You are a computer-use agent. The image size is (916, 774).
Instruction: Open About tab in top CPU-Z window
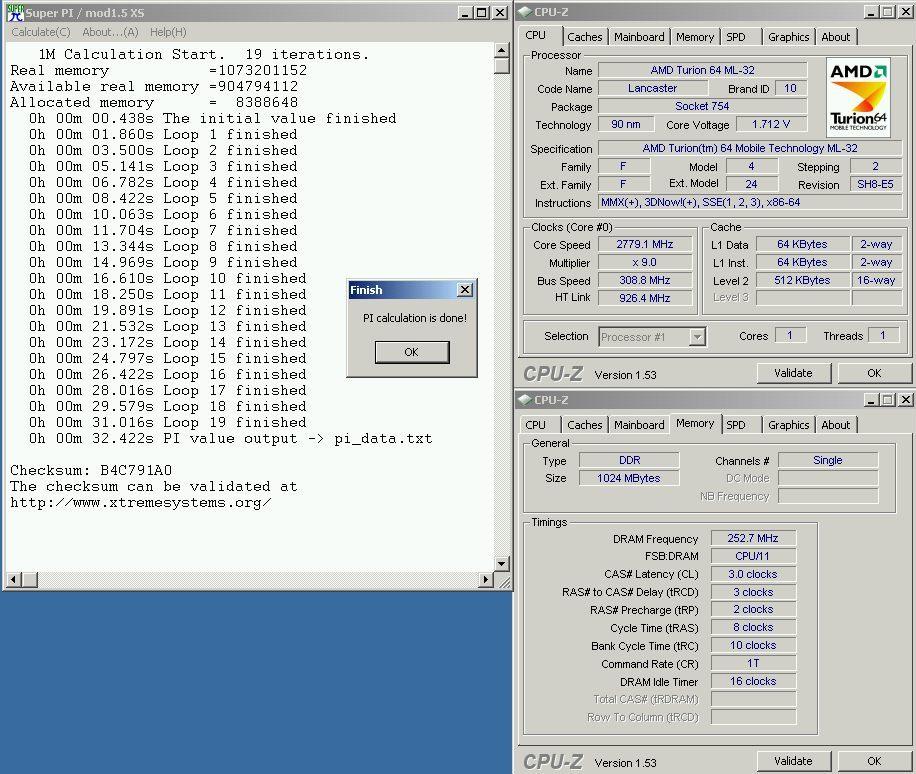(836, 37)
